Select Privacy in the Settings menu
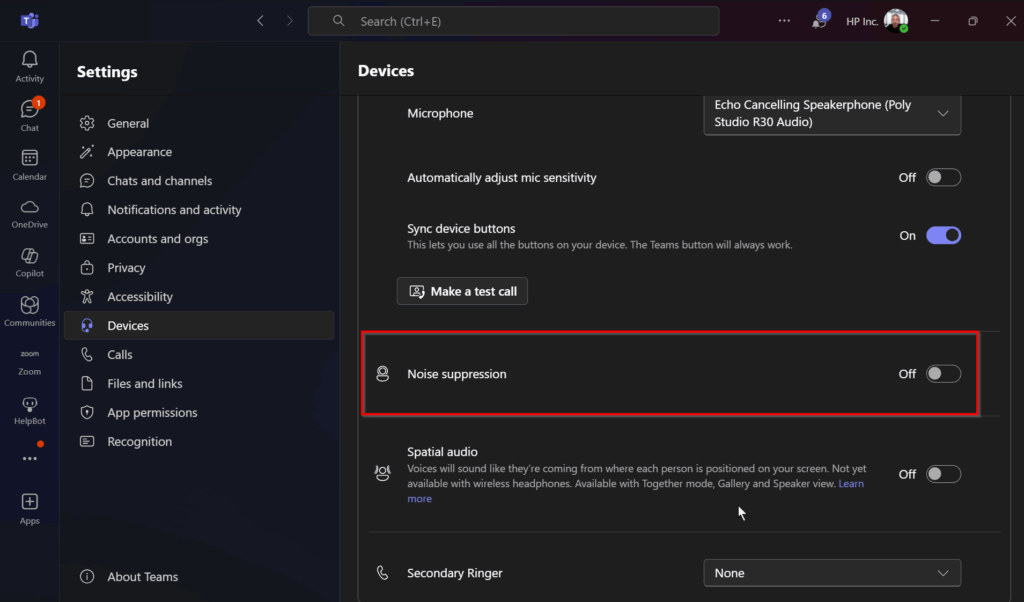 click(x=126, y=268)
